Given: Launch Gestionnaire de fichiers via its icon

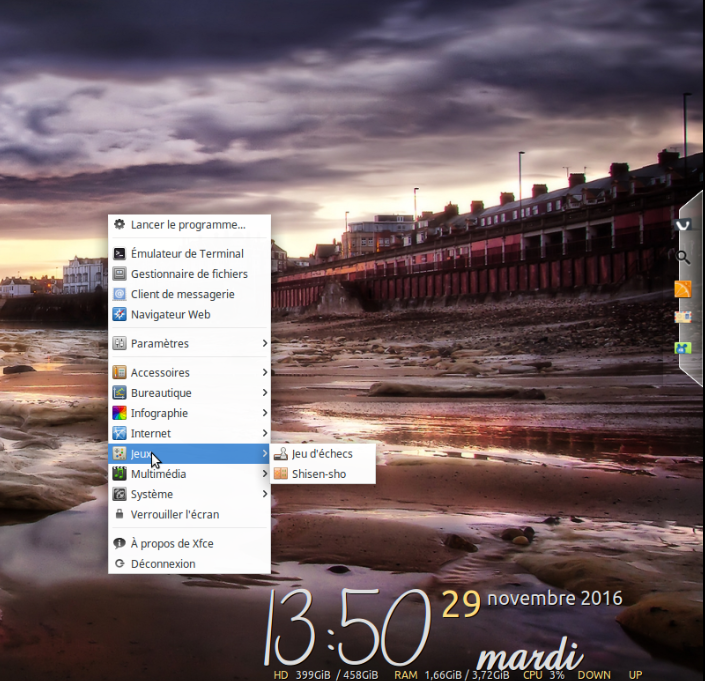Looking at the screenshot, I should [119, 274].
